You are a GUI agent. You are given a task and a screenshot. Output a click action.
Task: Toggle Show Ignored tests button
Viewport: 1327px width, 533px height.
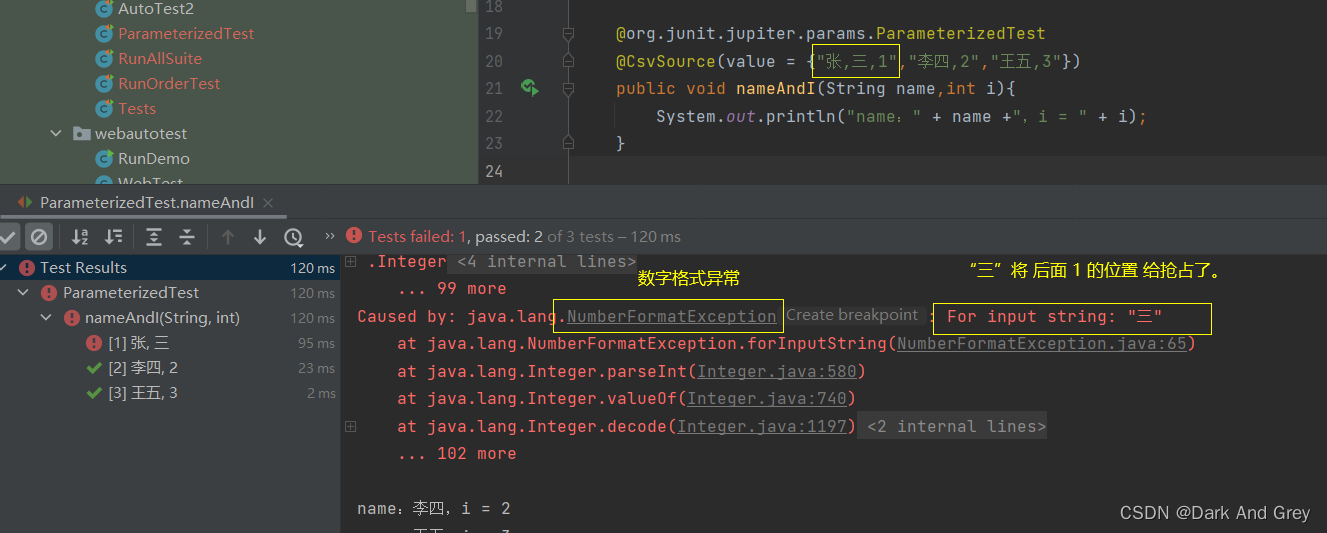point(39,237)
